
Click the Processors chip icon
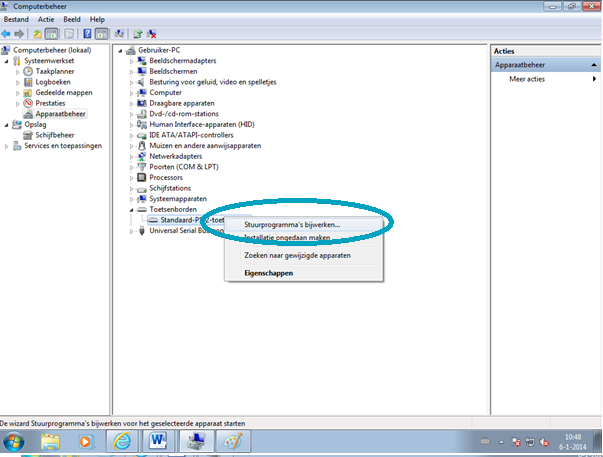[x=142, y=177]
